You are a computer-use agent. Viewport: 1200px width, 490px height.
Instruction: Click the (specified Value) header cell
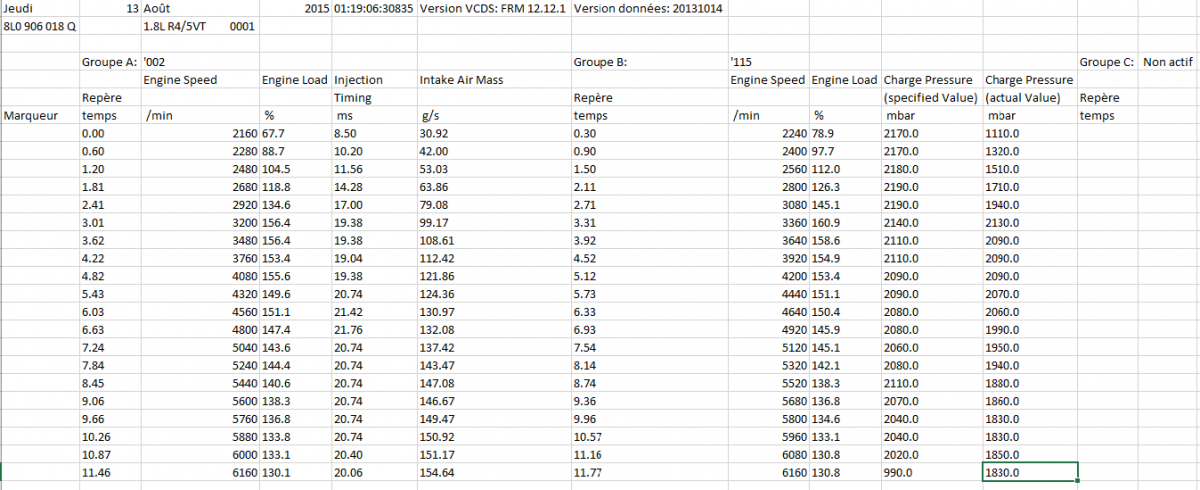(930, 98)
